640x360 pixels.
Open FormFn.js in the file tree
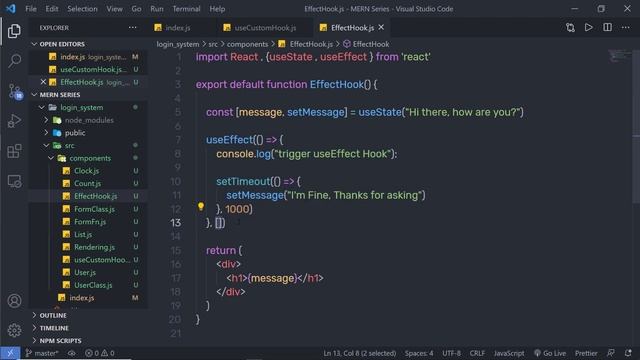[90, 221]
